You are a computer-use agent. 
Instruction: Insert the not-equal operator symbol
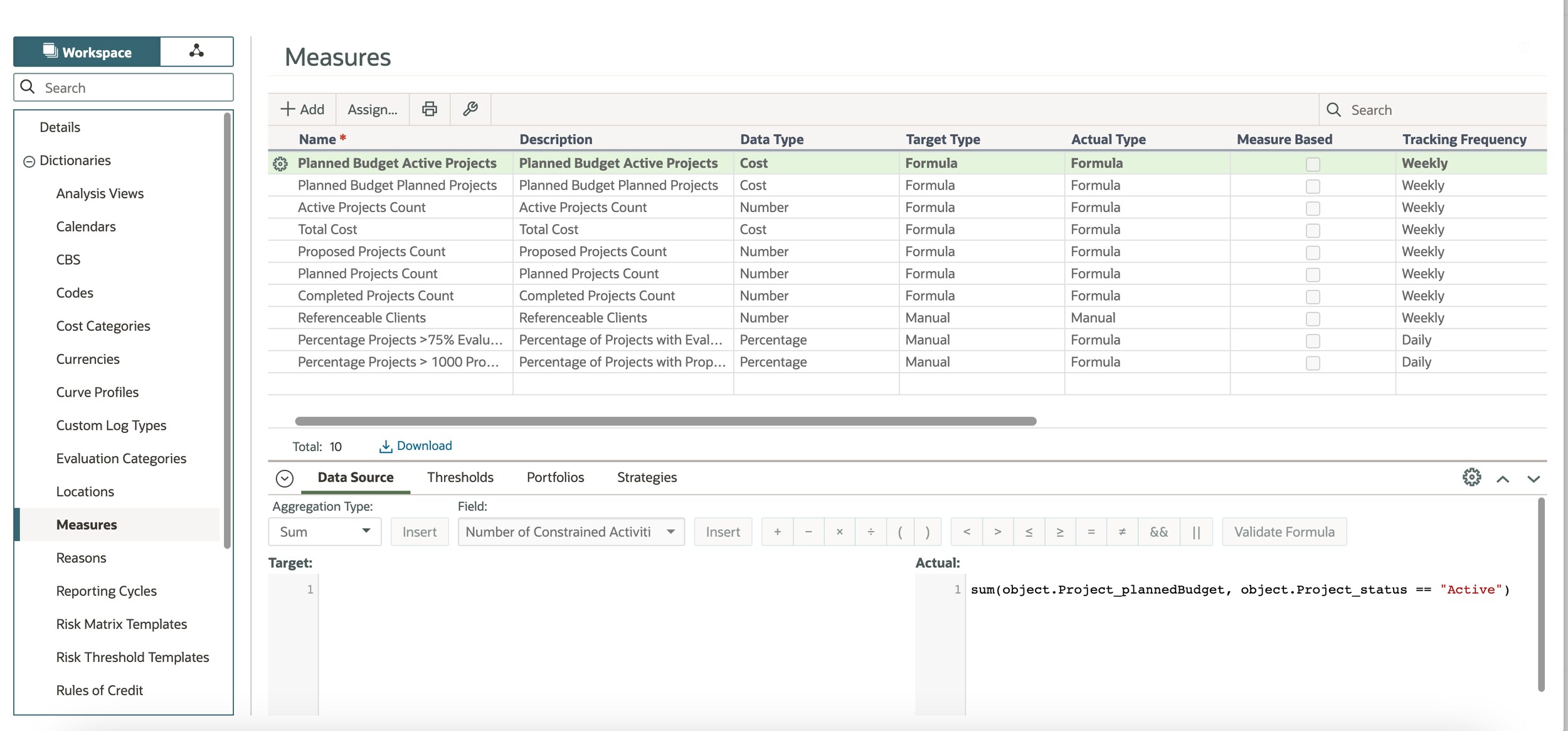tap(1122, 532)
